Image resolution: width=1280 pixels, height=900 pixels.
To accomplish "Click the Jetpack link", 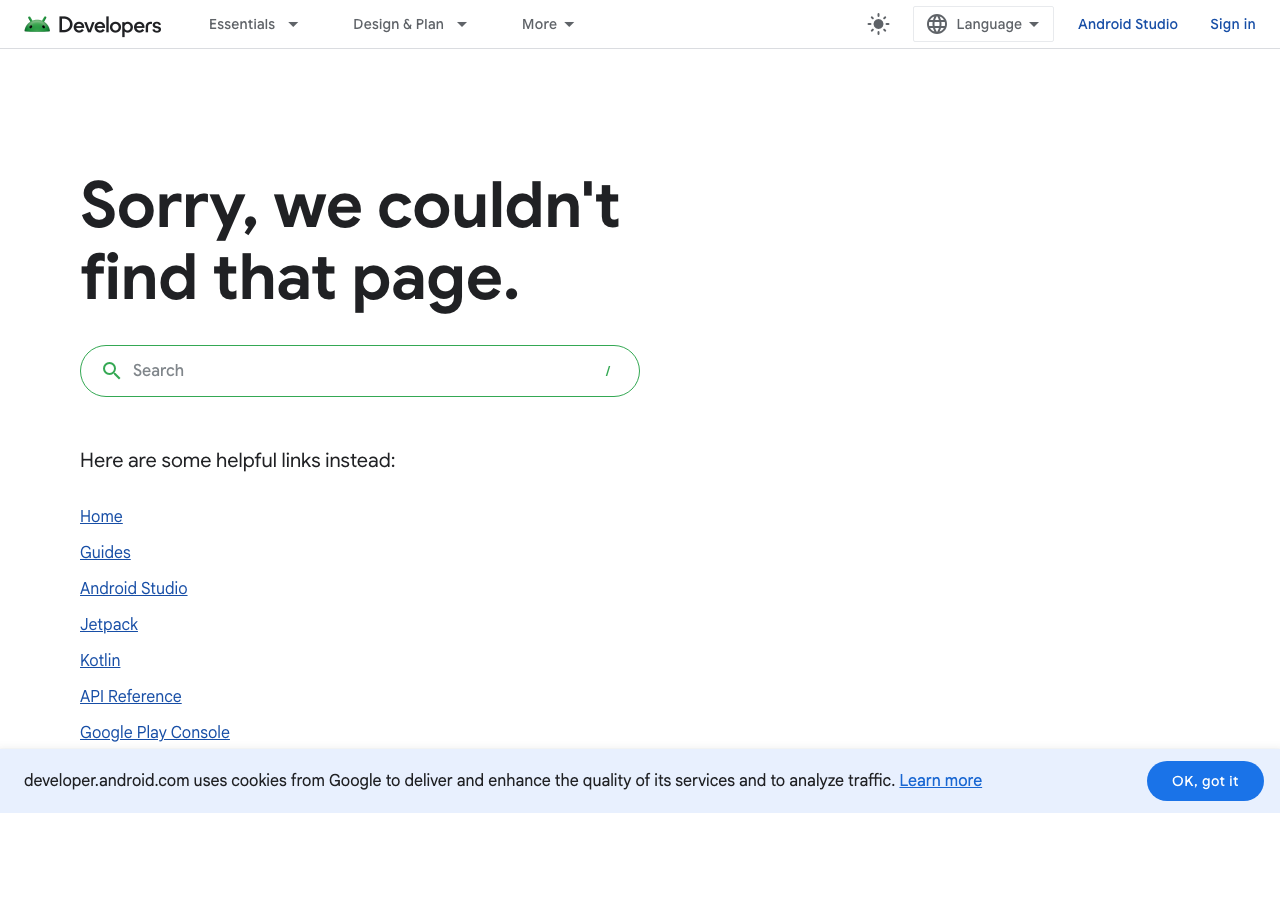I will [108, 624].
